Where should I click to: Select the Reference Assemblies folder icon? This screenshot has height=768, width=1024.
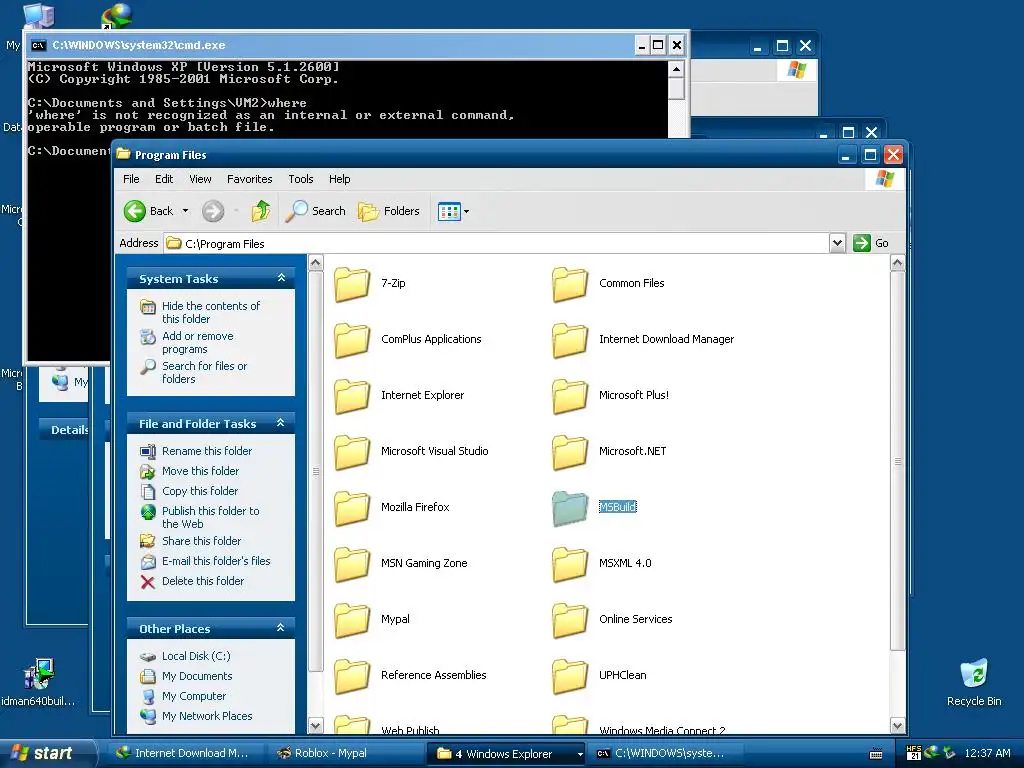tap(352, 677)
